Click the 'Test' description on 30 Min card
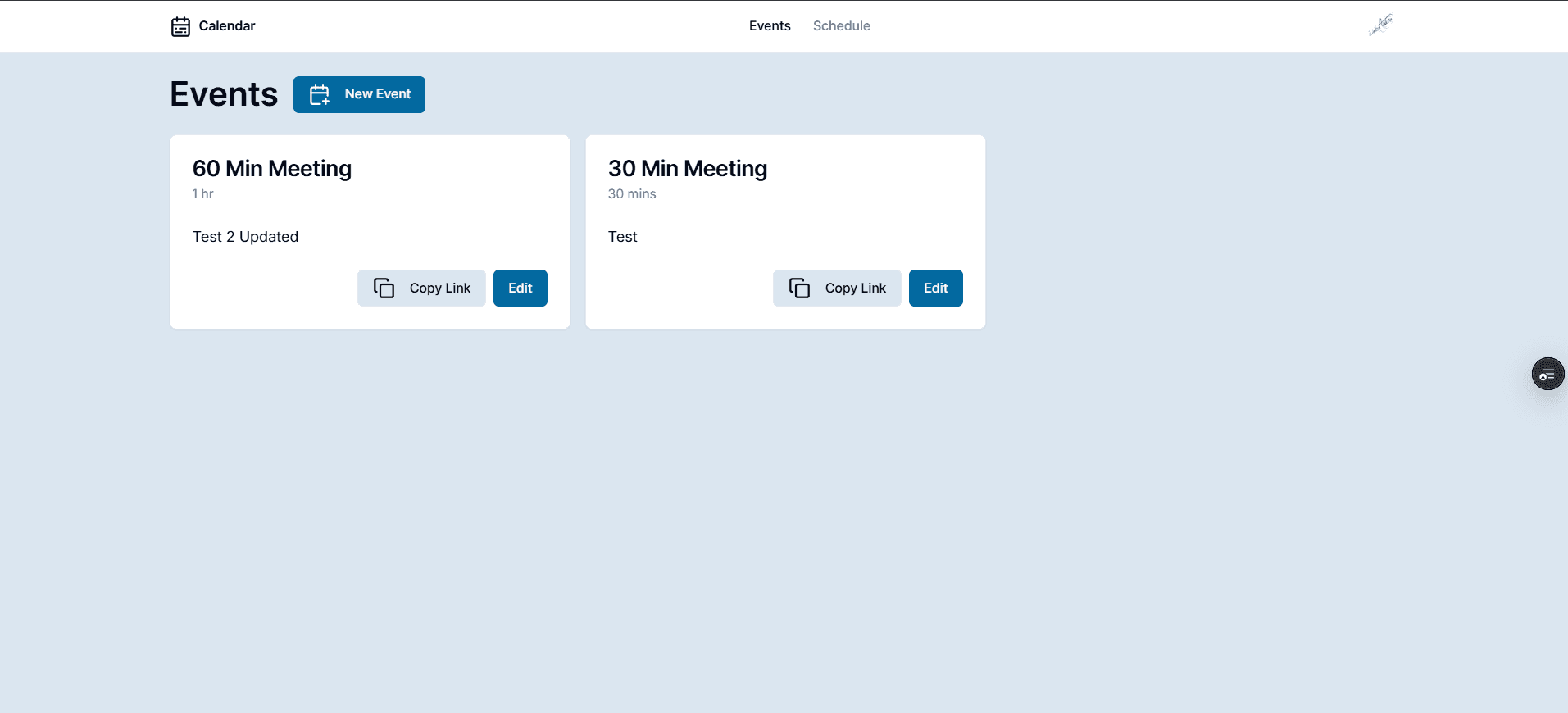Screen dimensions: 1568x713 click(622, 237)
